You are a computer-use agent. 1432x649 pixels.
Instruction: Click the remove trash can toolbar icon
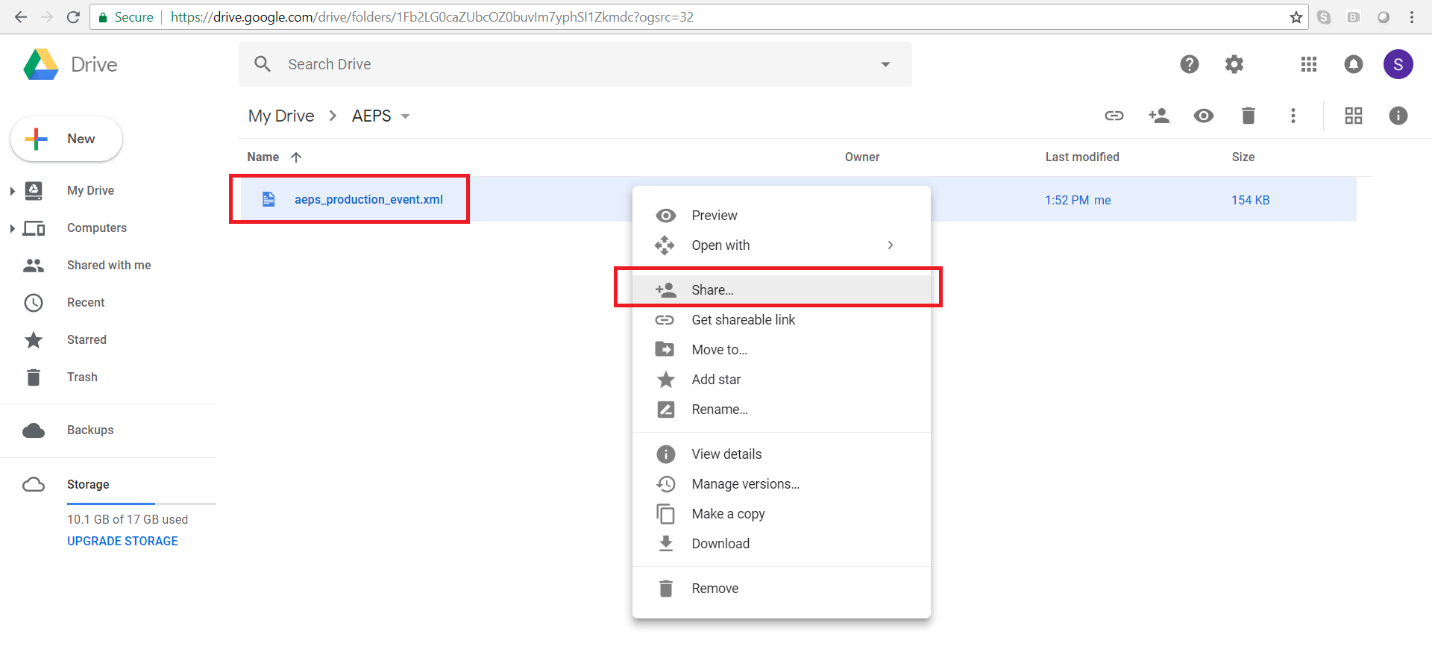[x=1248, y=116]
